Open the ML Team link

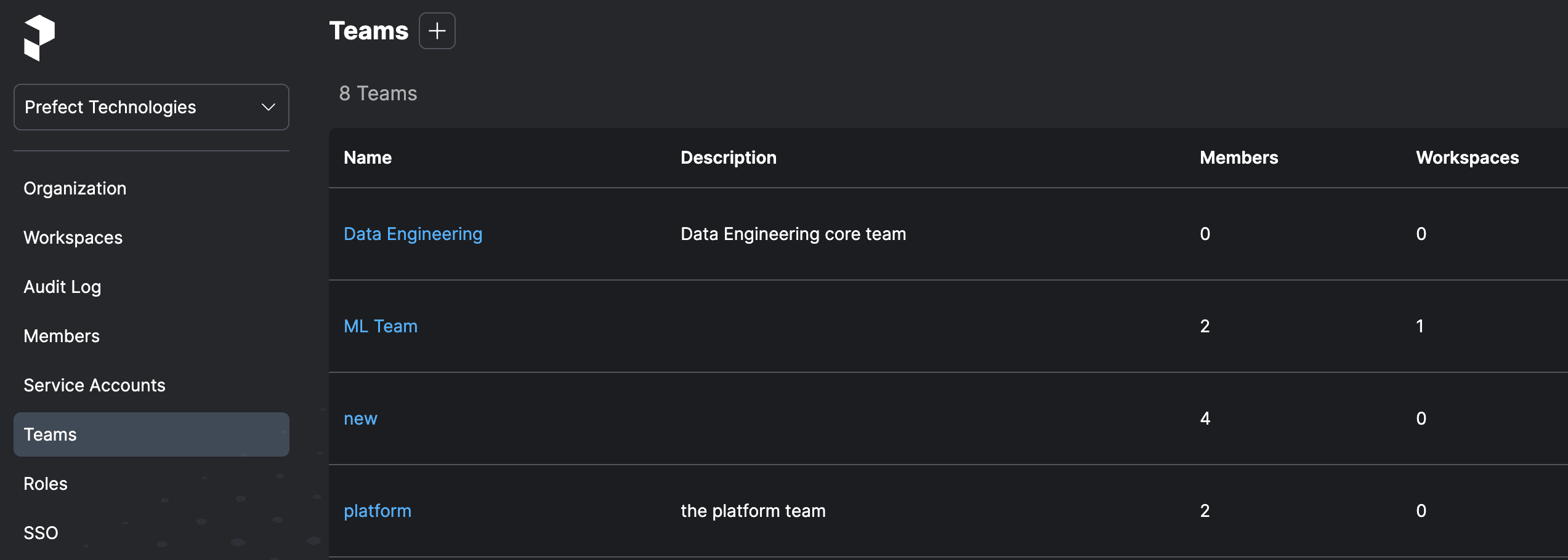point(380,326)
